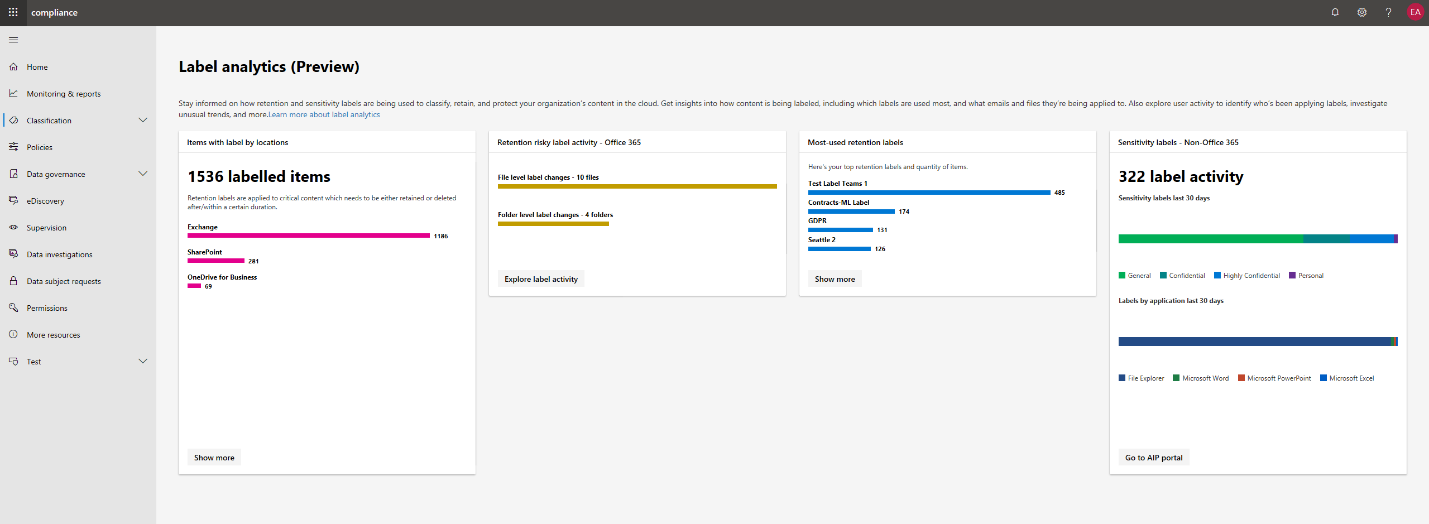Click the General green legend swatch
The image size is (1429, 524).
[x=1122, y=275]
